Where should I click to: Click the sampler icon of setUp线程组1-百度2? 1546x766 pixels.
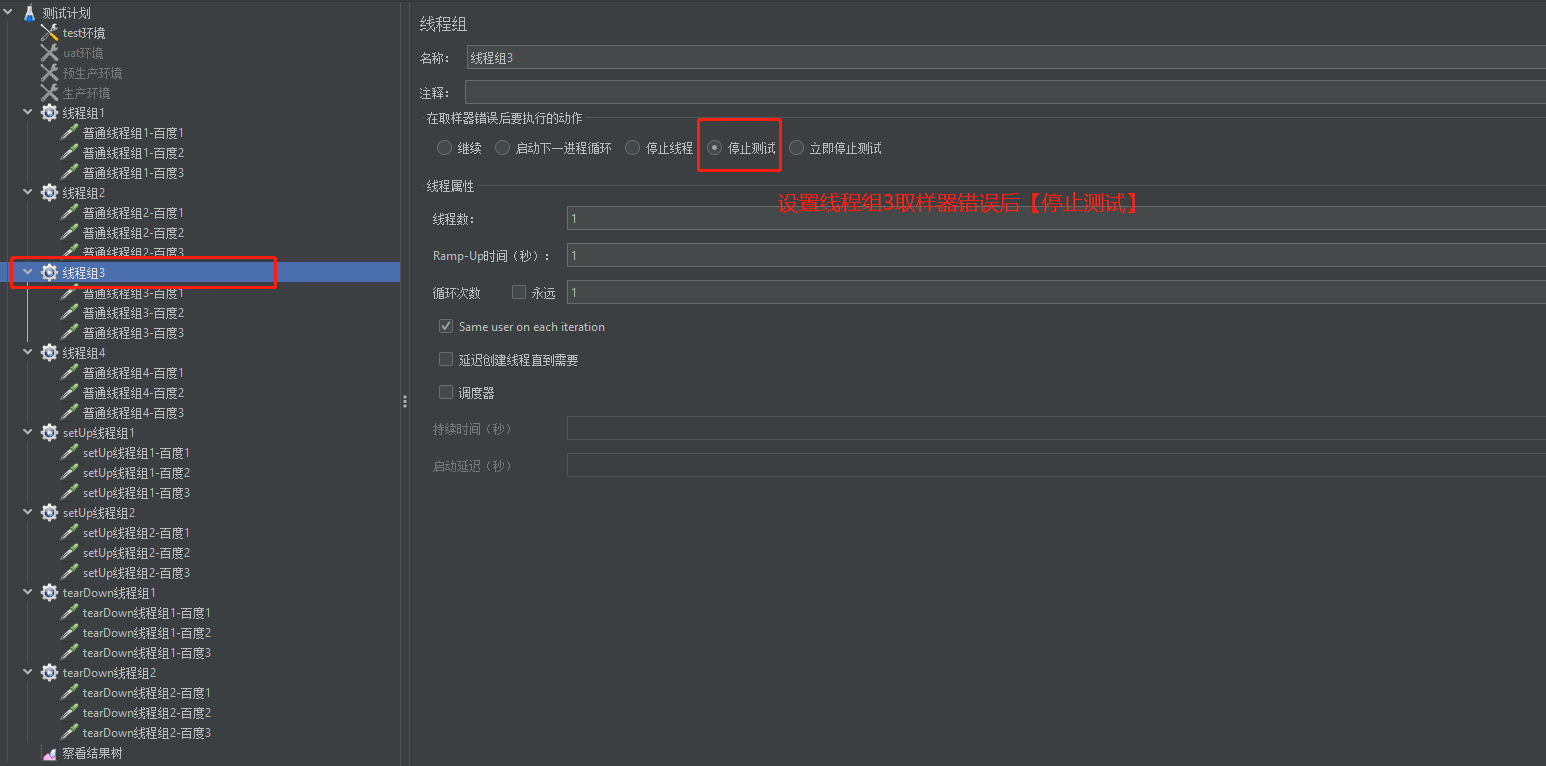click(x=69, y=473)
